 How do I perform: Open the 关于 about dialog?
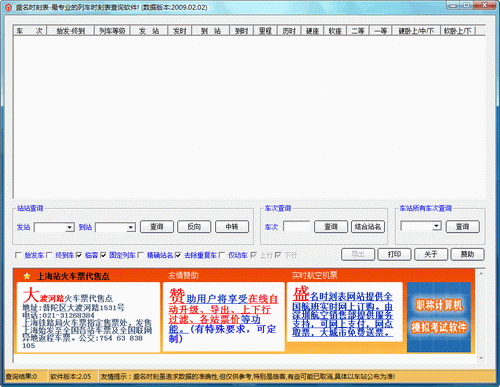[x=431, y=254]
